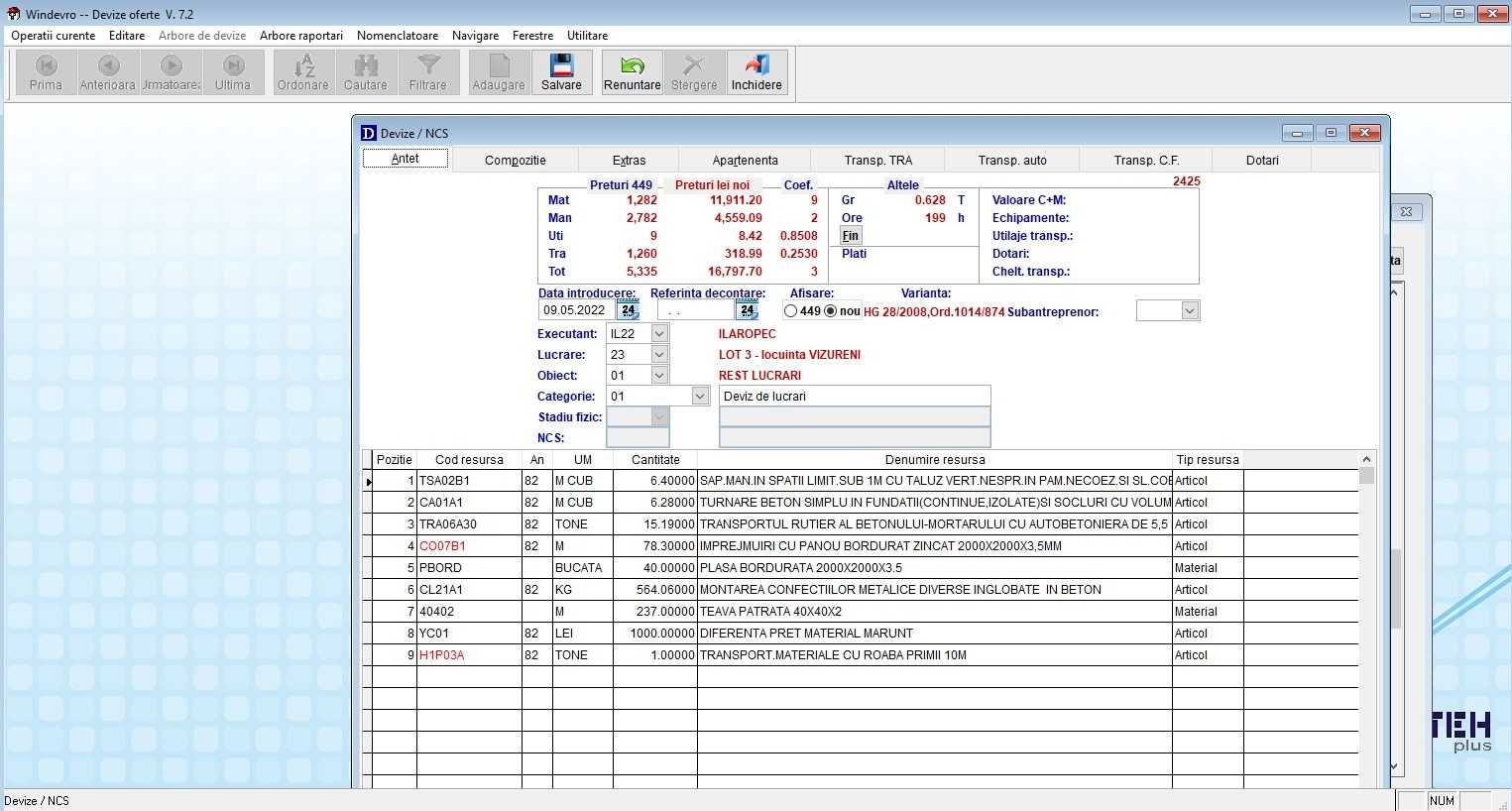Switch to the Compozitie tab
The height and width of the screenshot is (811, 1512).
point(516,160)
